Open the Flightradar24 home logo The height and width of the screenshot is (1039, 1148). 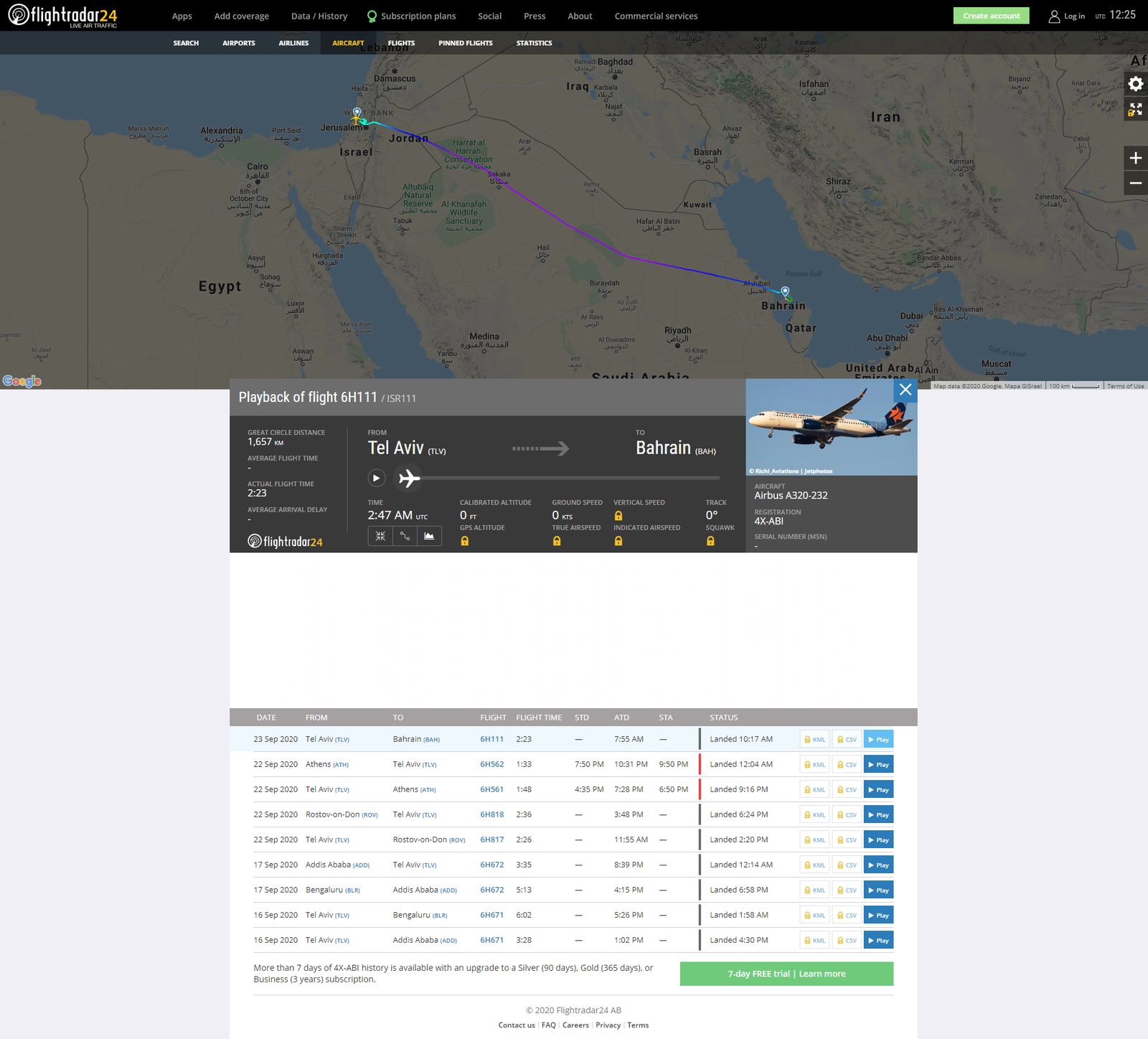click(62, 15)
